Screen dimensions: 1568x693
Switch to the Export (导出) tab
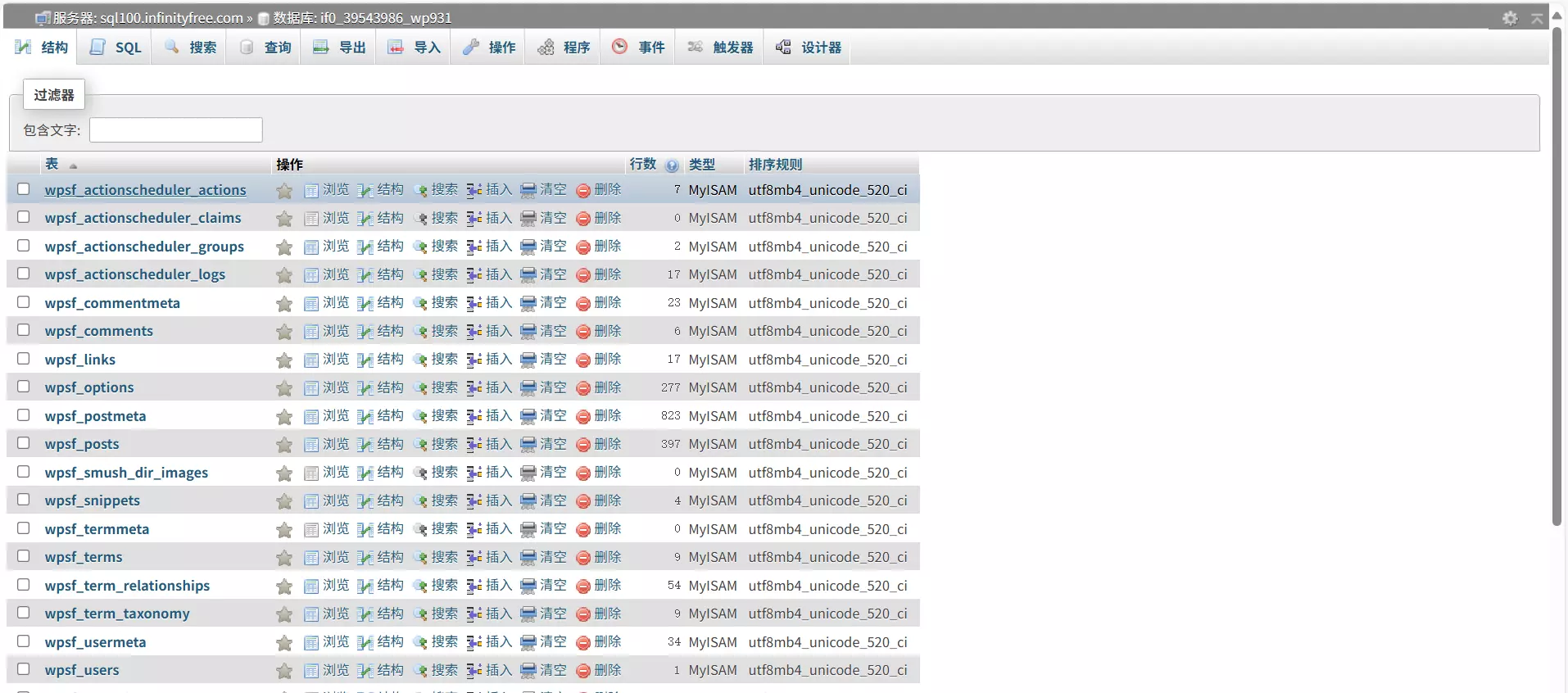click(x=340, y=48)
